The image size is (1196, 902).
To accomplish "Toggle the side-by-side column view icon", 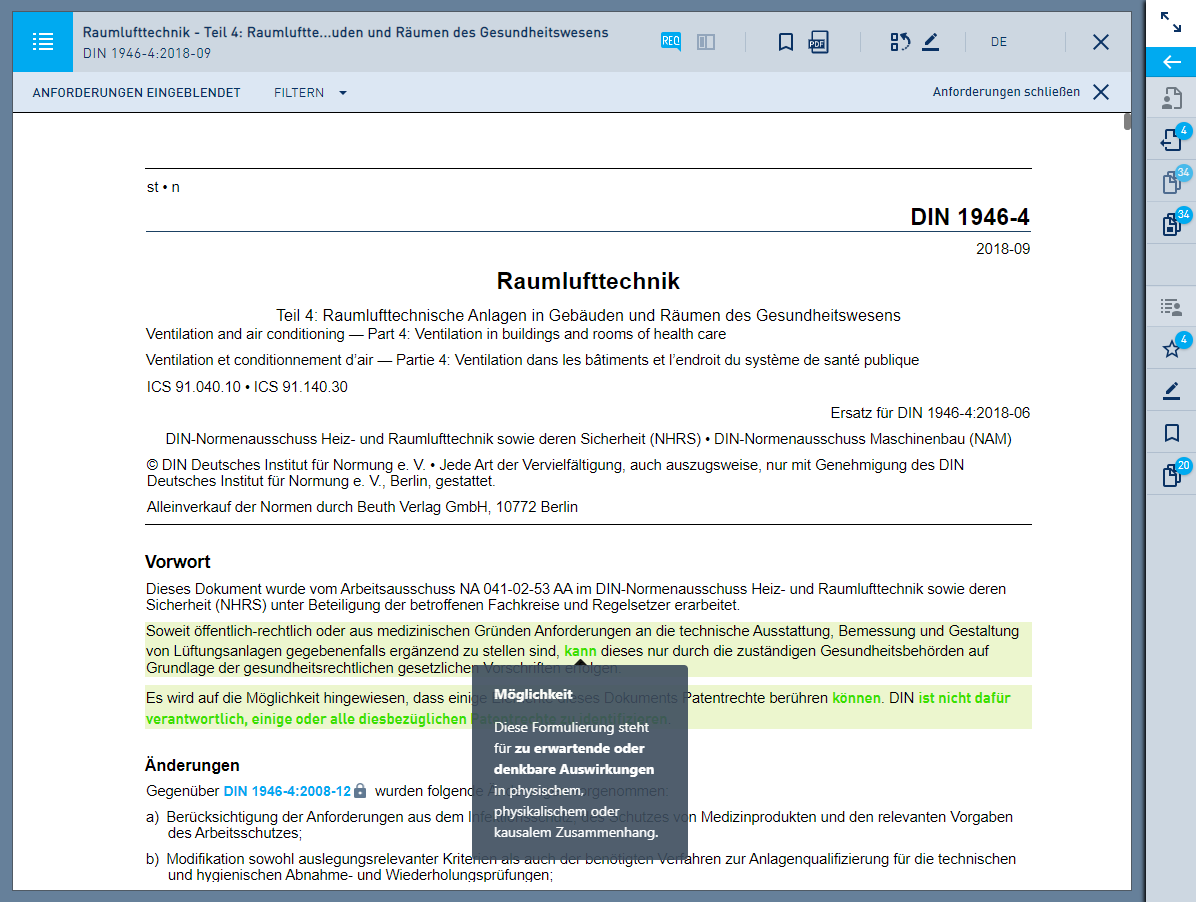I will tap(706, 42).
